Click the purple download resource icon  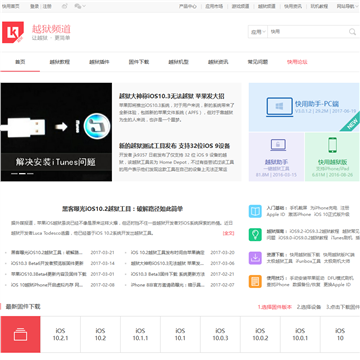255,258
